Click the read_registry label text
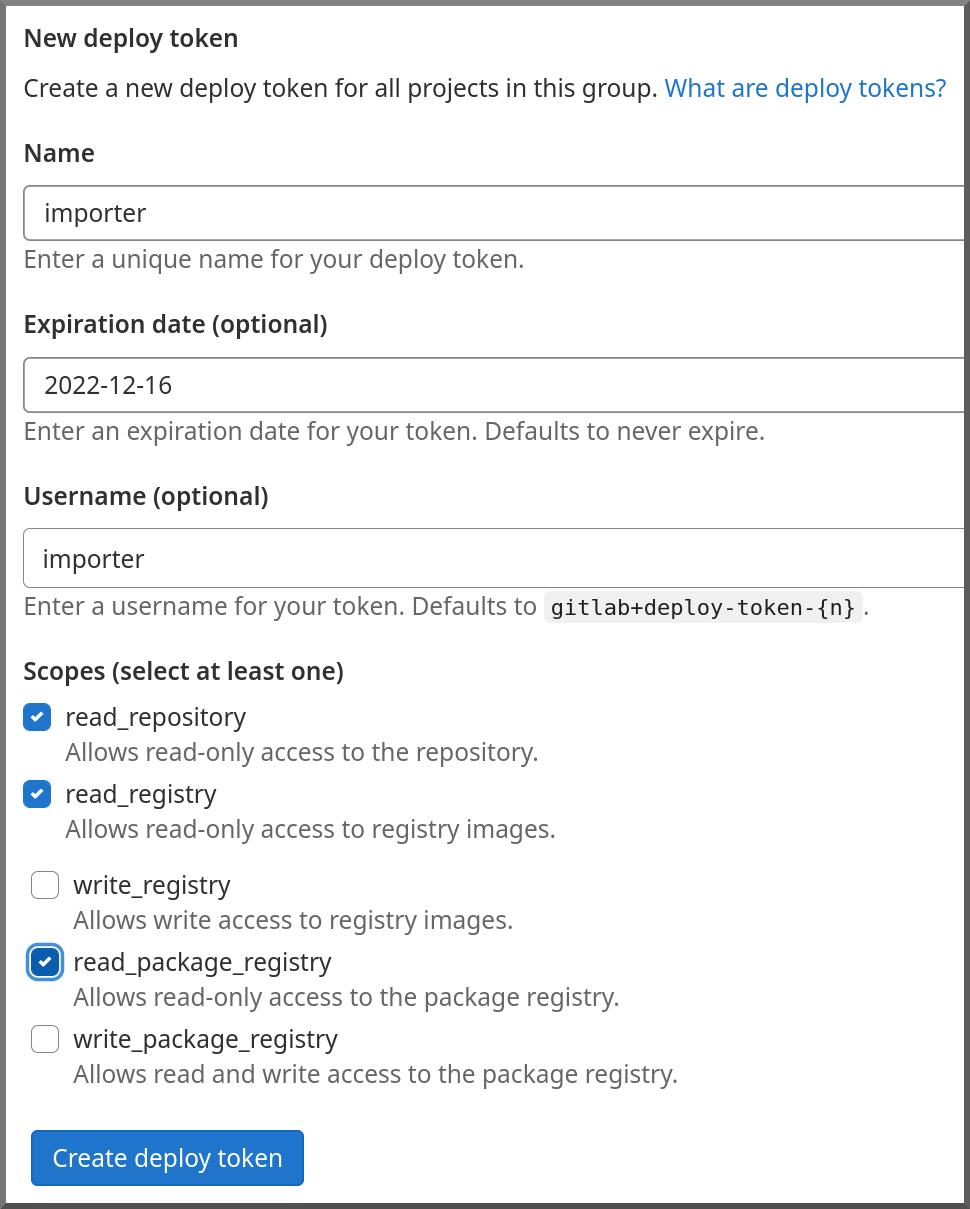Viewport: 970px width, 1209px height. click(x=141, y=794)
